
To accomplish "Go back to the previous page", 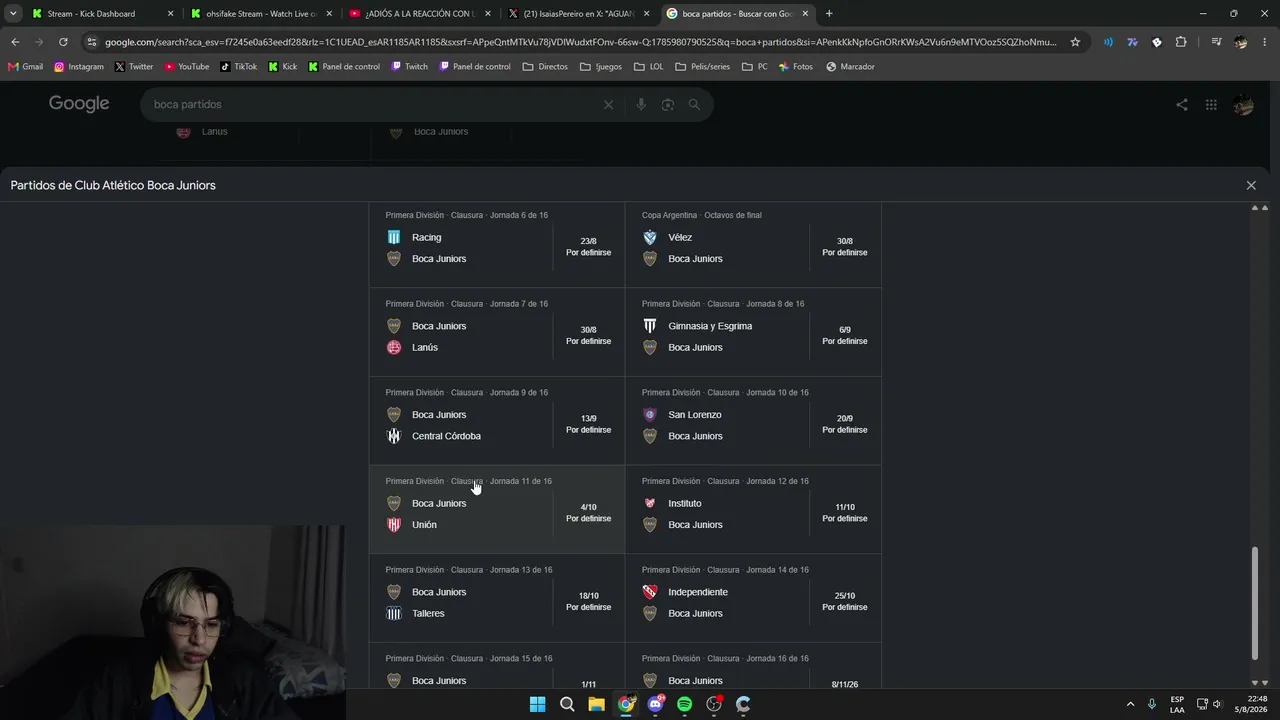I will [x=15, y=42].
